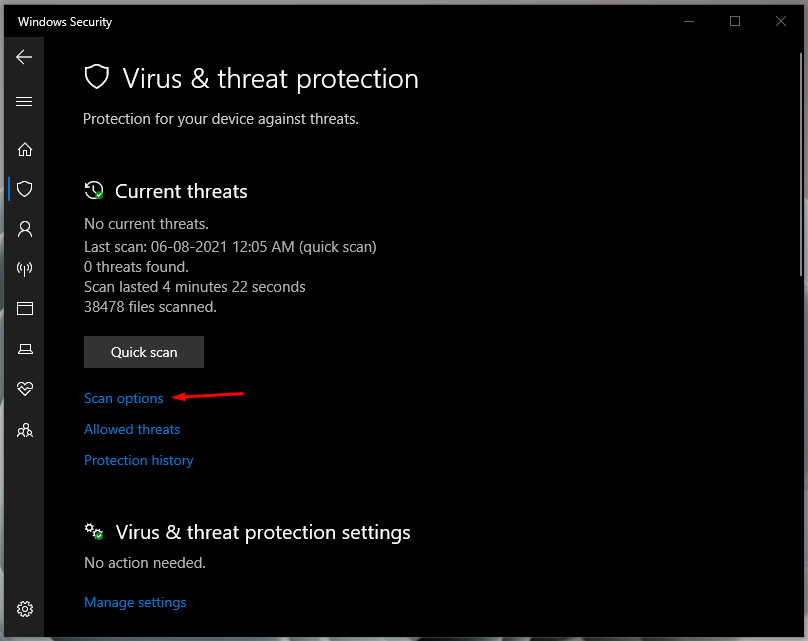Open Family options sidebar icon
The height and width of the screenshot is (641, 808).
[25, 430]
